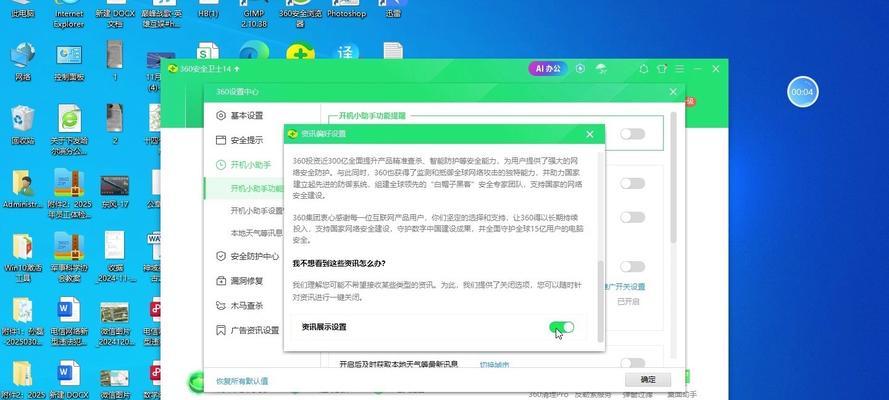Click the 切换城市 link

[494, 364]
